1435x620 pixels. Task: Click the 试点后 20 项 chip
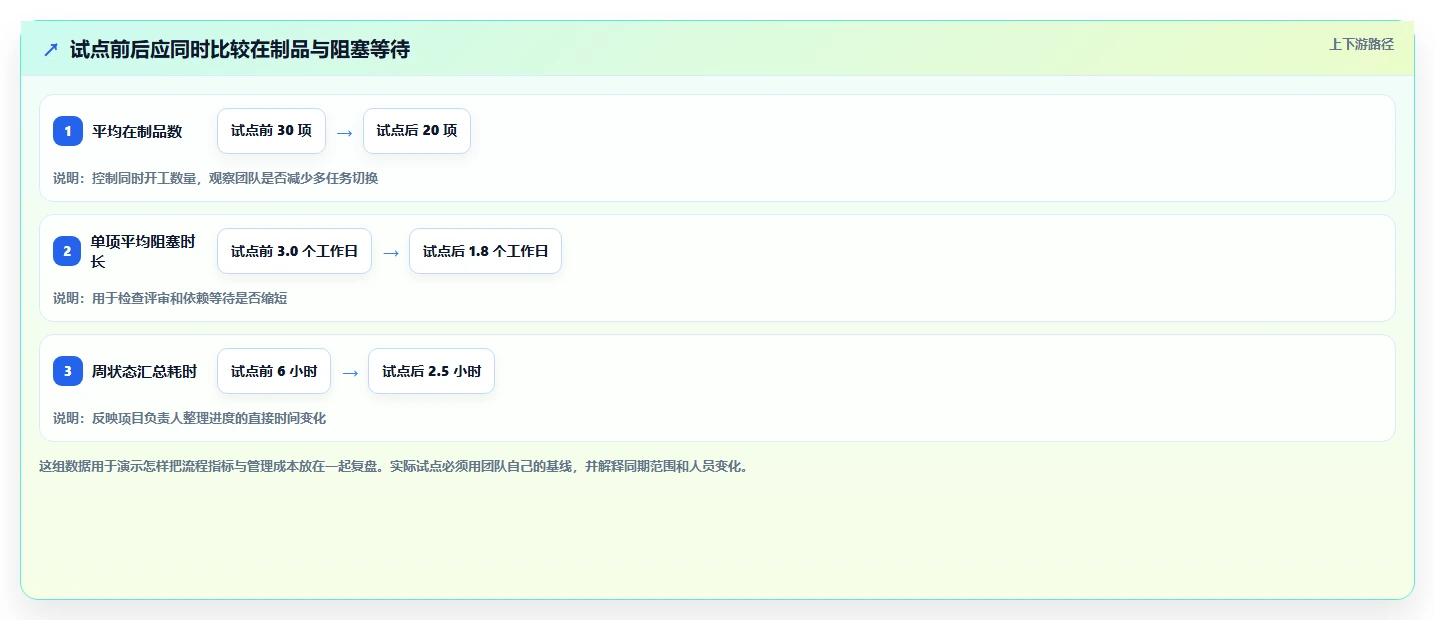click(417, 131)
